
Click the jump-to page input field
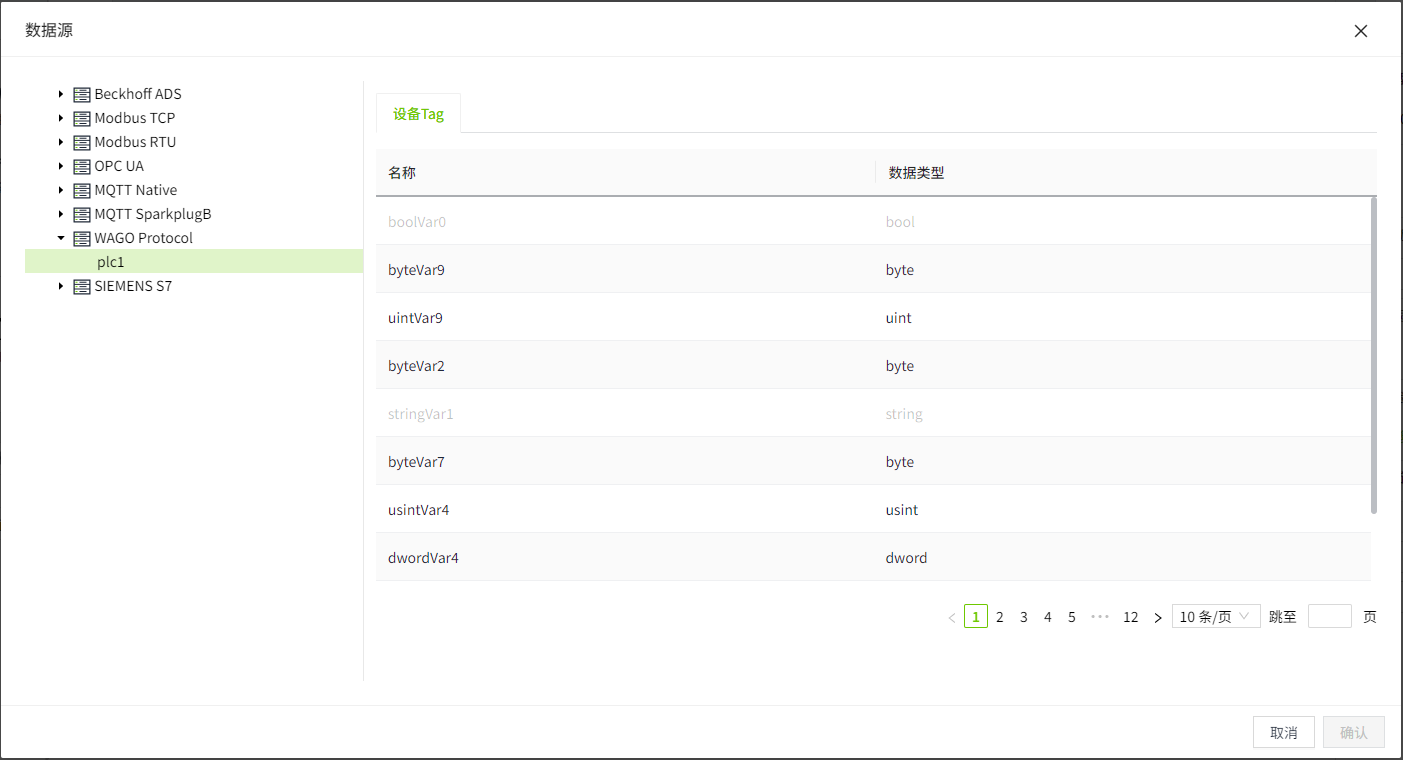click(x=1329, y=616)
